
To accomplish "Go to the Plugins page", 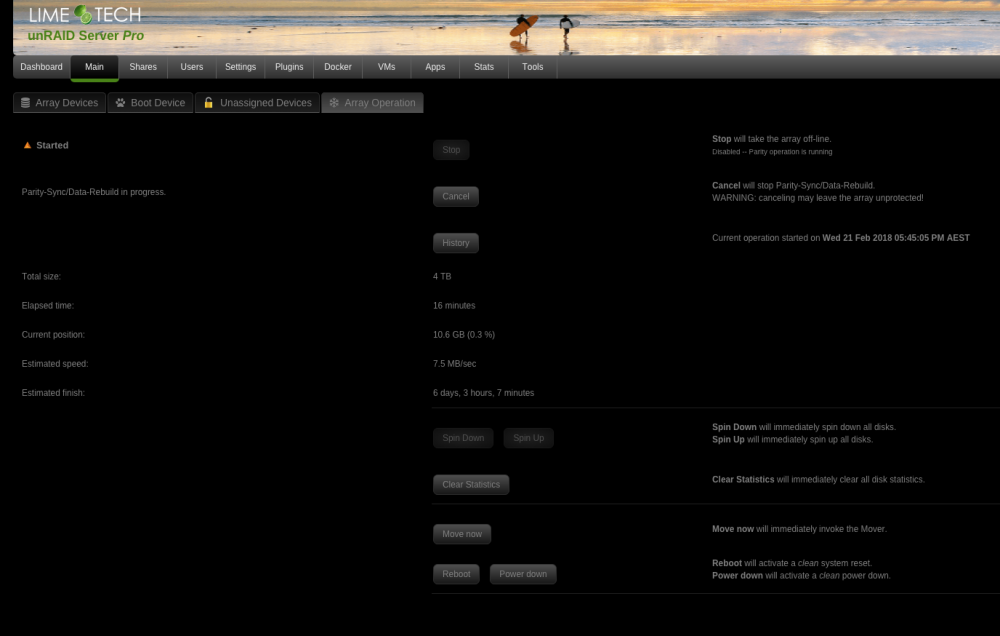I will tap(289, 67).
